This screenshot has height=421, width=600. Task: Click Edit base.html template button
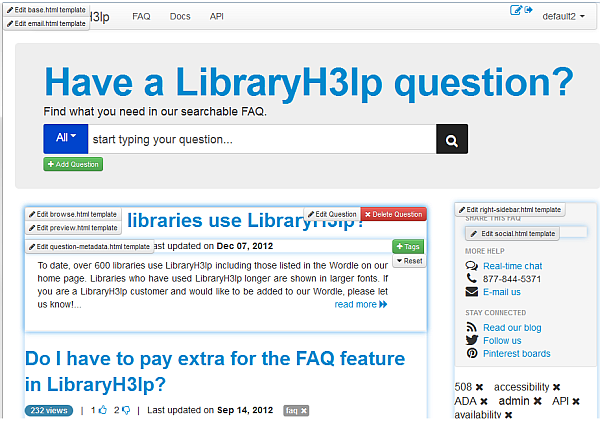[x=46, y=10]
